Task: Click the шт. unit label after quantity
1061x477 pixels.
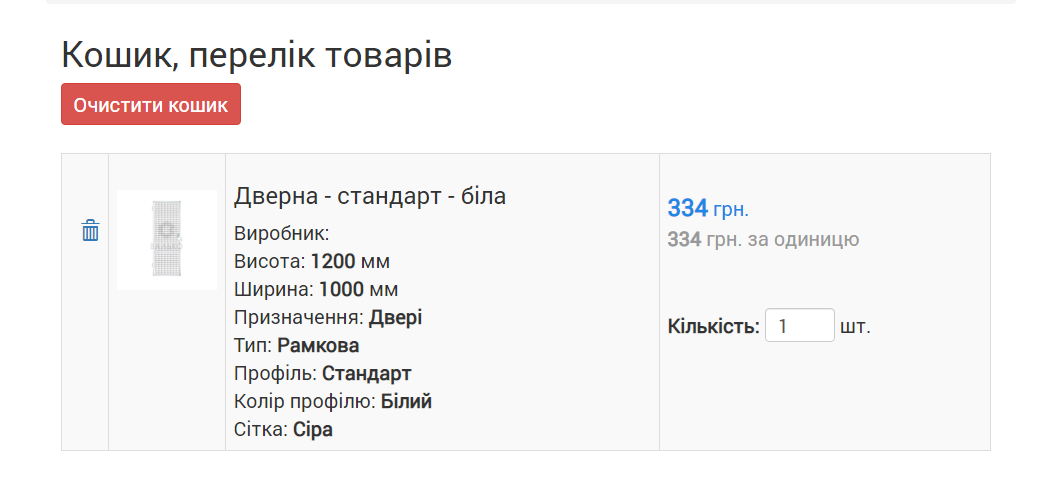Action: tap(855, 327)
